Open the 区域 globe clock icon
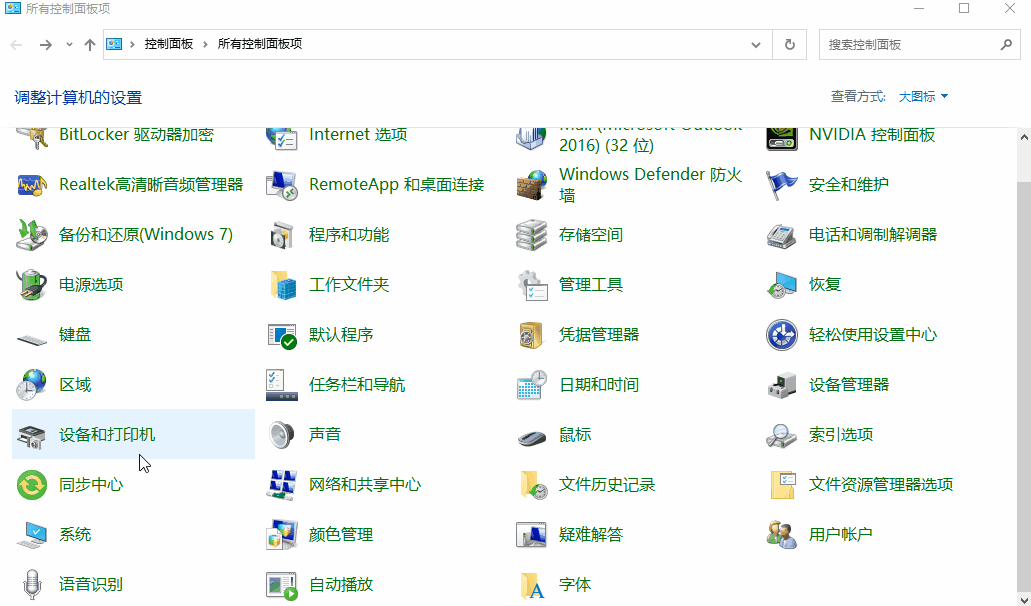The height and width of the screenshot is (606, 1031). tap(32, 385)
